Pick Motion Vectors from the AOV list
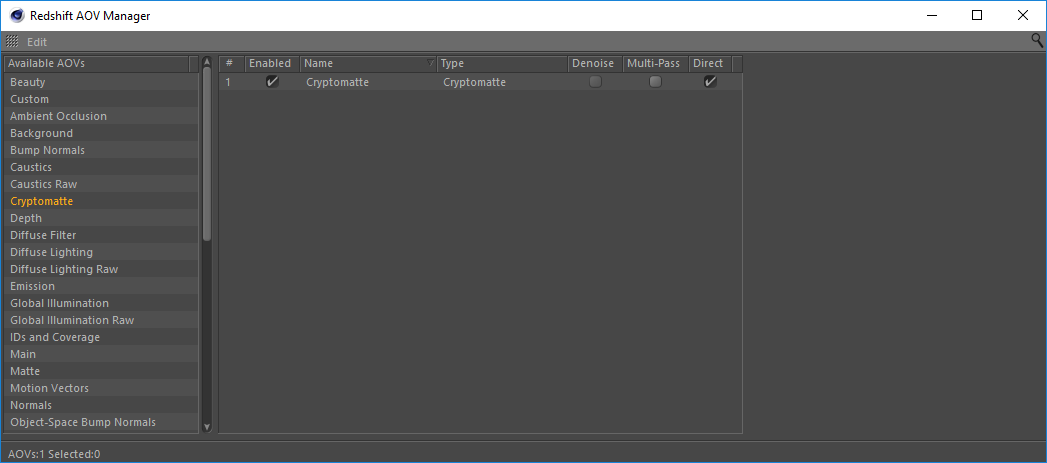 click(49, 388)
